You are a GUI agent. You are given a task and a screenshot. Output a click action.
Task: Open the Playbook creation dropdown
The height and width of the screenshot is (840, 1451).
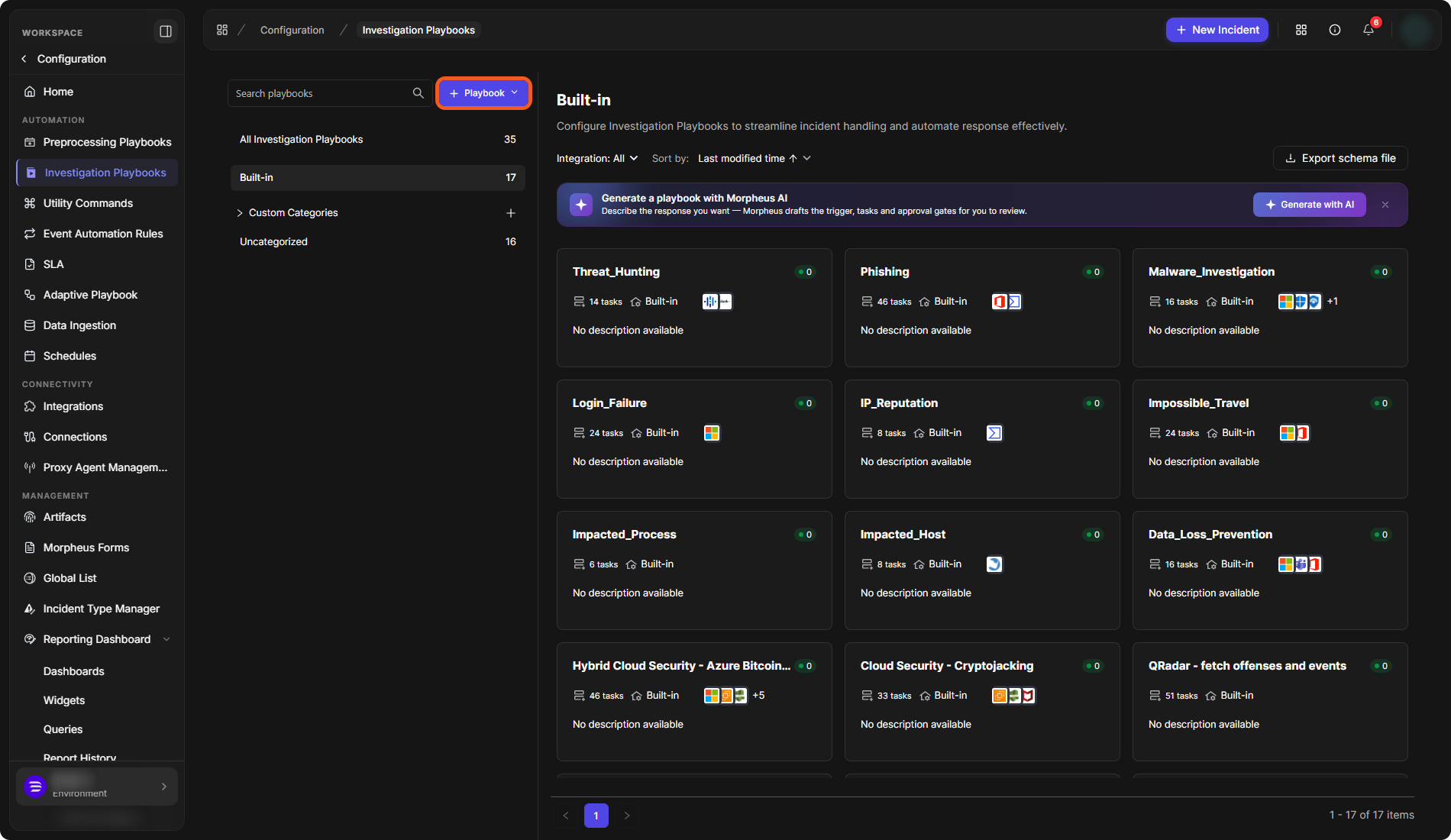(484, 93)
